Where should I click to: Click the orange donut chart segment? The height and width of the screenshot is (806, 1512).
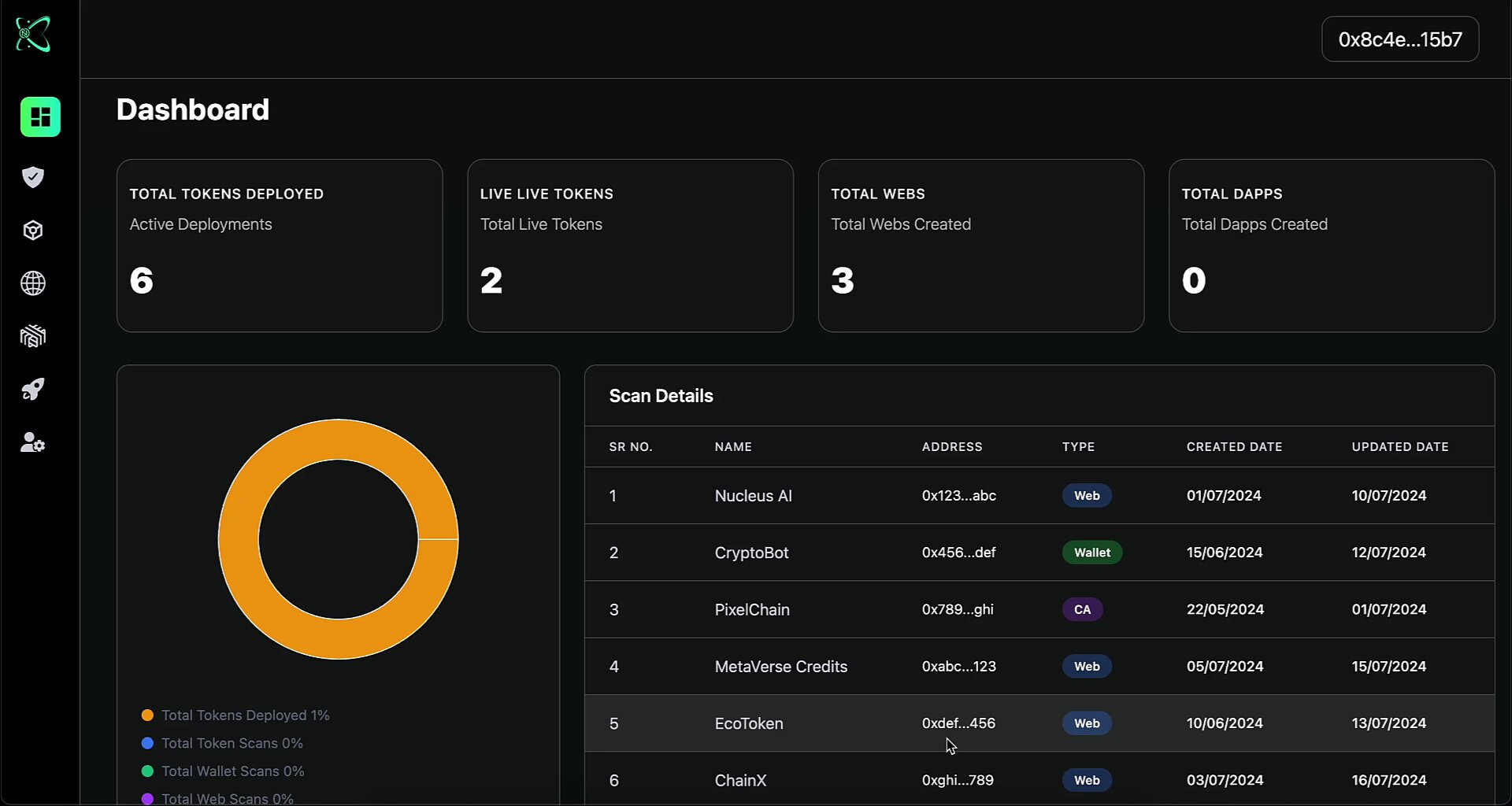tap(339, 441)
